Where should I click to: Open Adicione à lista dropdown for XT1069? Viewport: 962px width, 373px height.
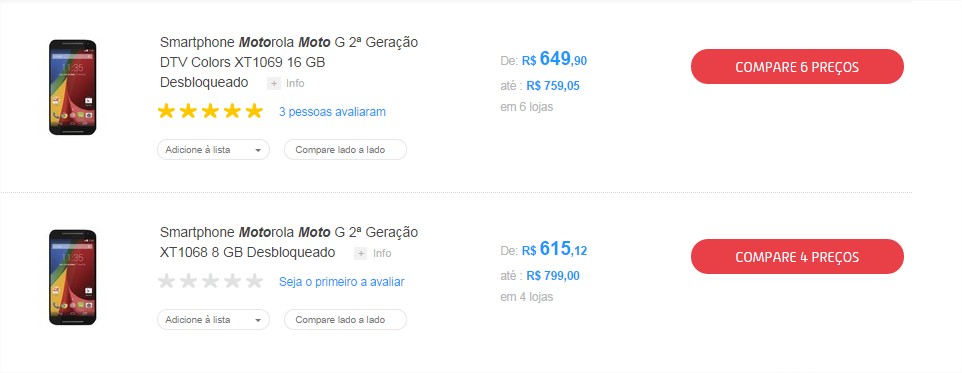214,150
